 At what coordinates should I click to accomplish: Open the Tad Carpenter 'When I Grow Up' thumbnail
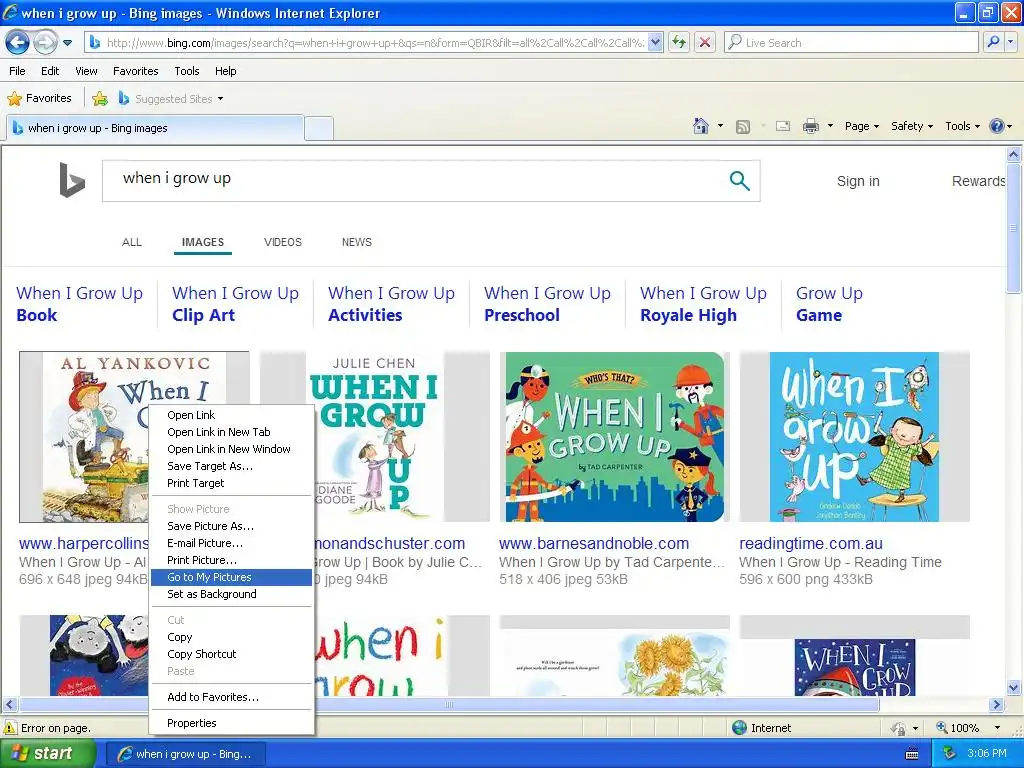[x=615, y=437]
